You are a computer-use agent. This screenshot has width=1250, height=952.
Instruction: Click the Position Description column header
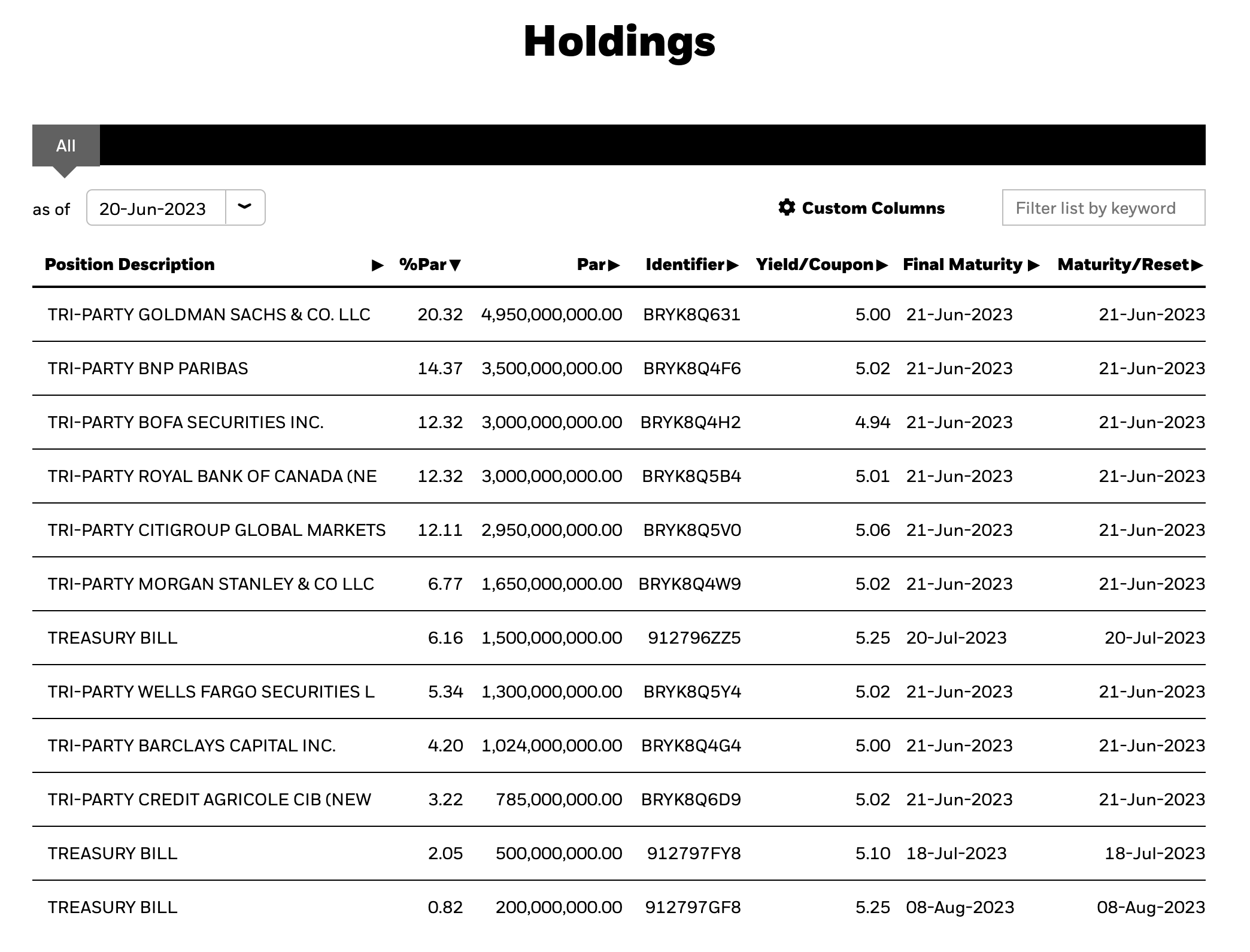[130, 265]
